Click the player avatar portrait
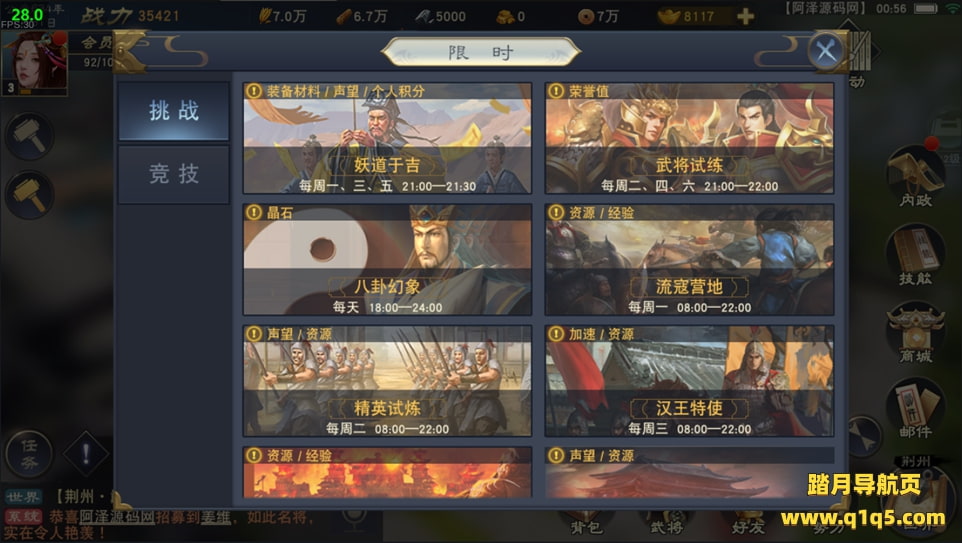This screenshot has height=543, width=962. 34,63
